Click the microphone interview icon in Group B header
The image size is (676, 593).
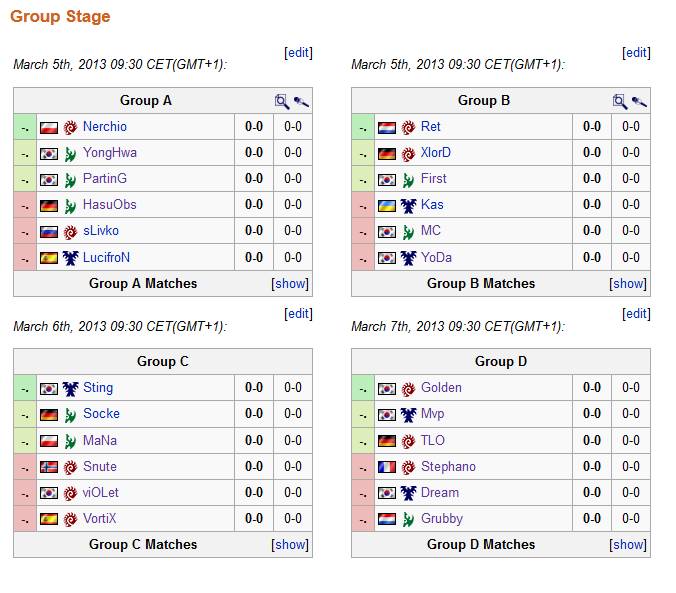click(639, 101)
